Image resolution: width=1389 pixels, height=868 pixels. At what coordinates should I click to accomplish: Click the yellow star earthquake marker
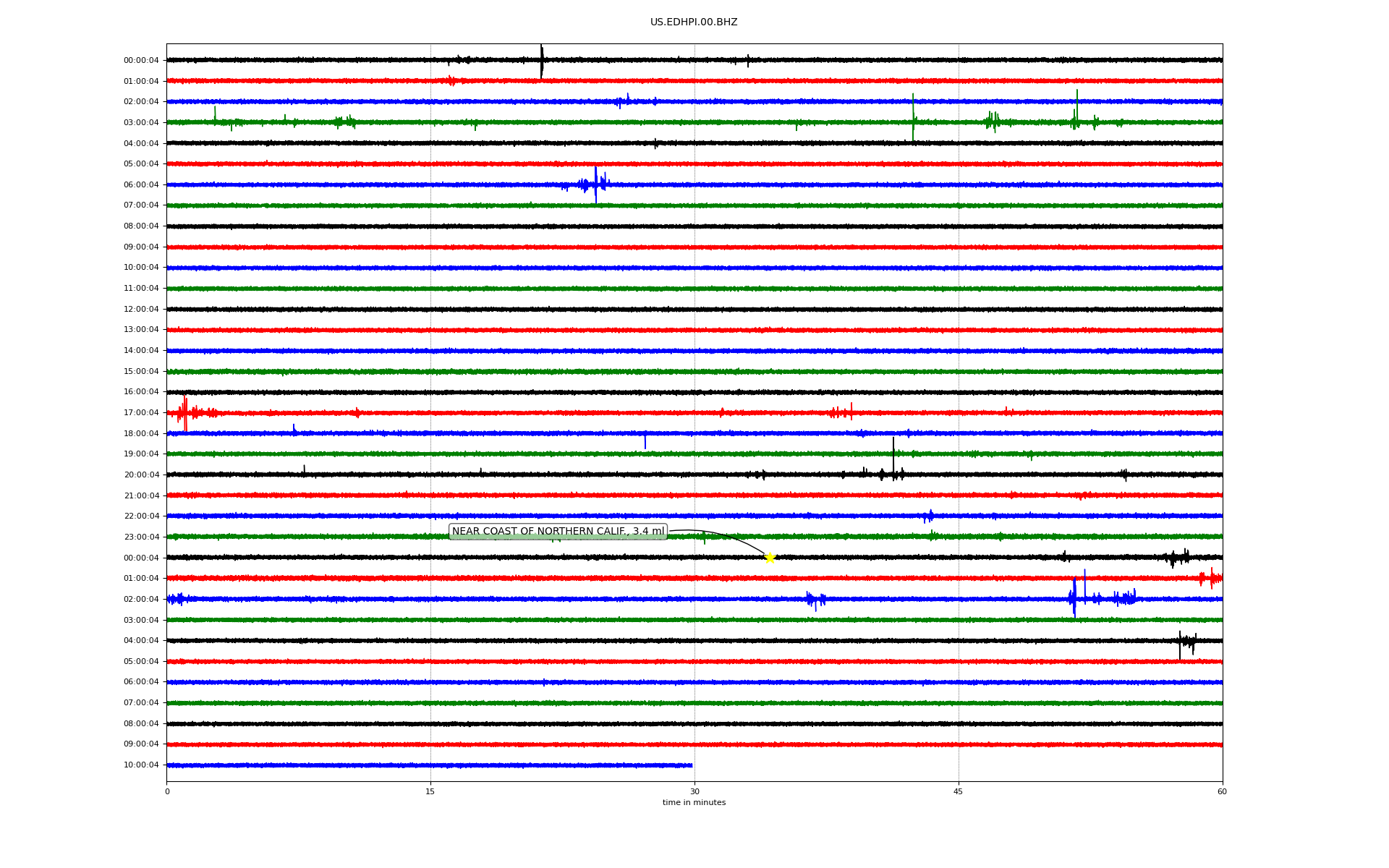click(770, 558)
